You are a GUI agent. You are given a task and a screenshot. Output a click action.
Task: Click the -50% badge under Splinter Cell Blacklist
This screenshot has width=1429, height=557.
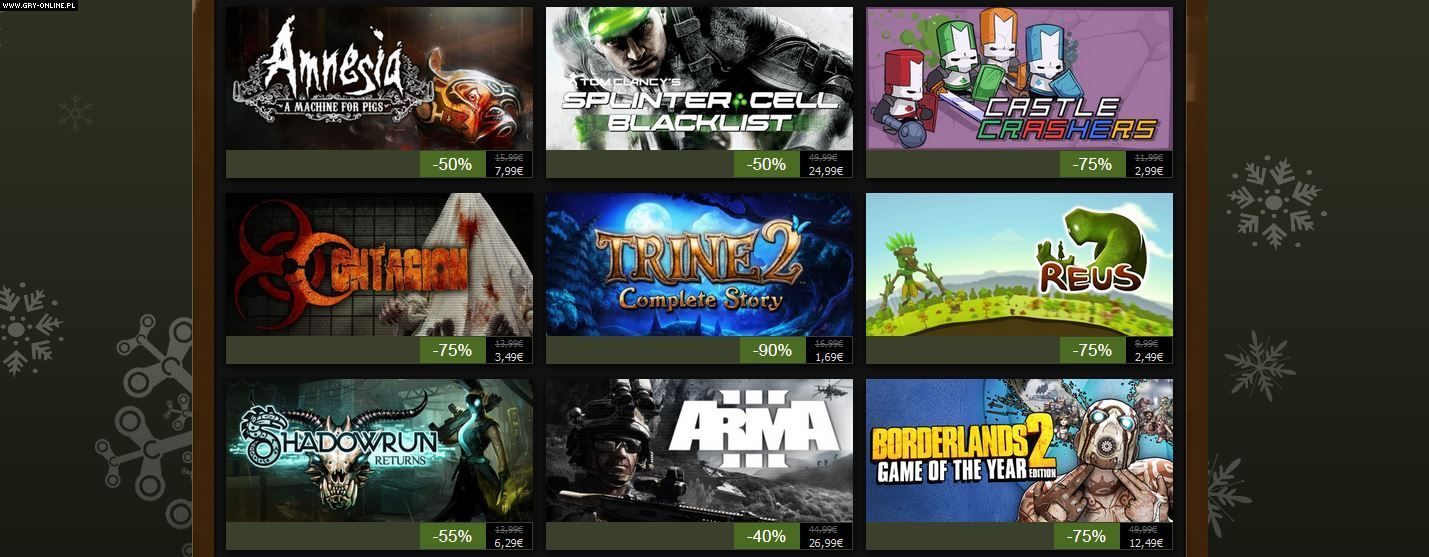click(767, 164)
